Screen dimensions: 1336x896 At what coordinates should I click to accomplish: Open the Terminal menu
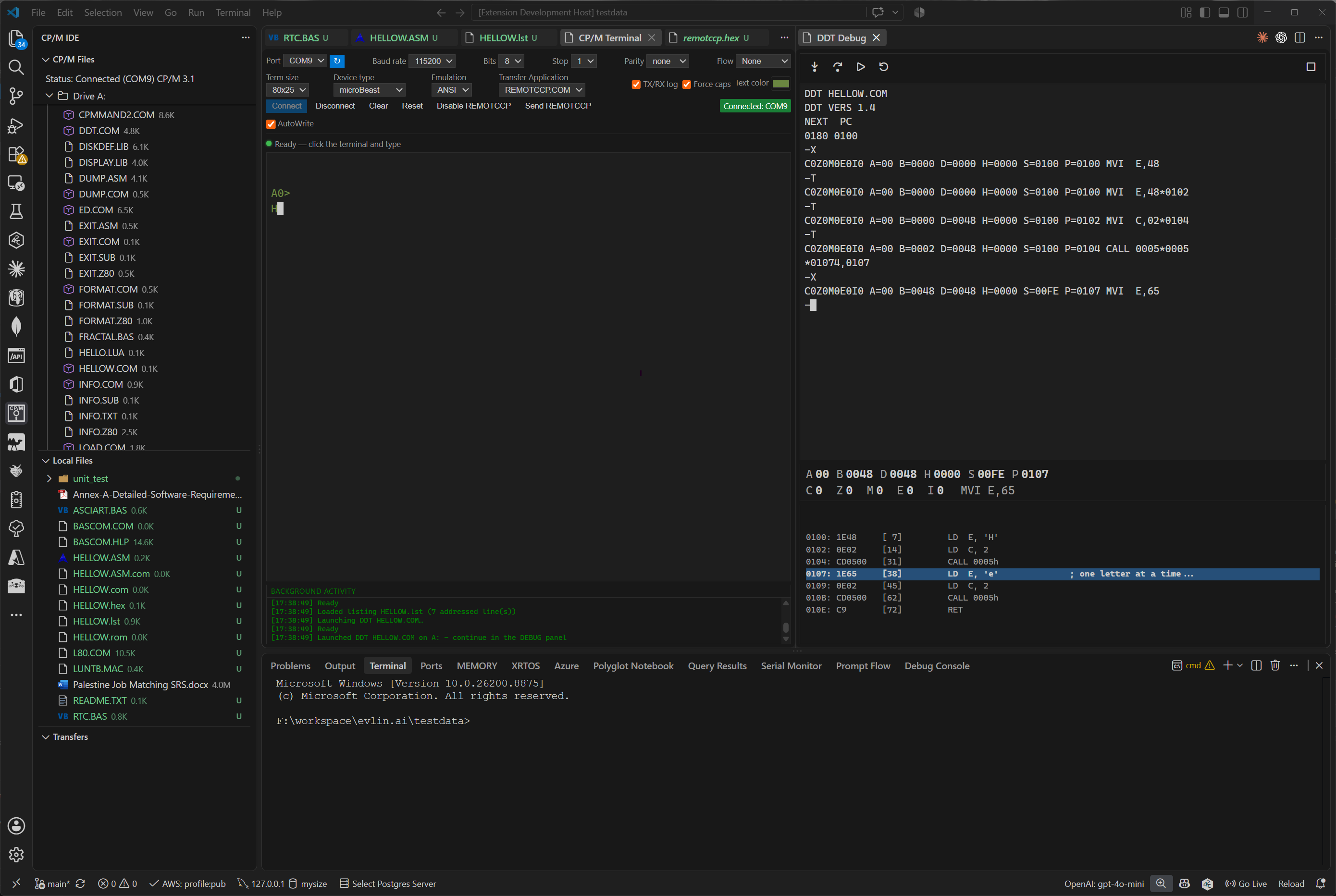click(233, 12)
